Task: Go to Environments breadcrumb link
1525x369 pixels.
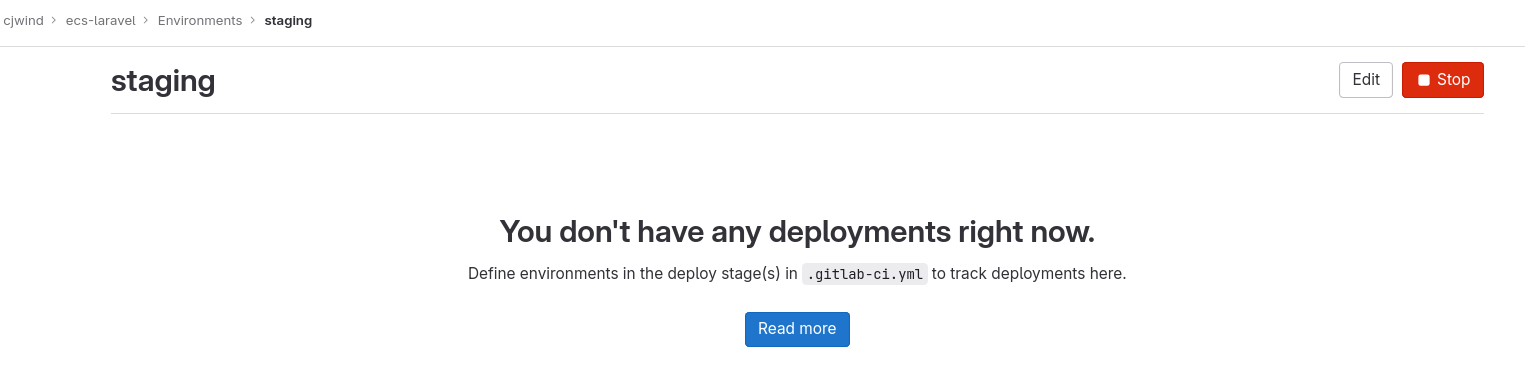Action: [x=200, y=20]
